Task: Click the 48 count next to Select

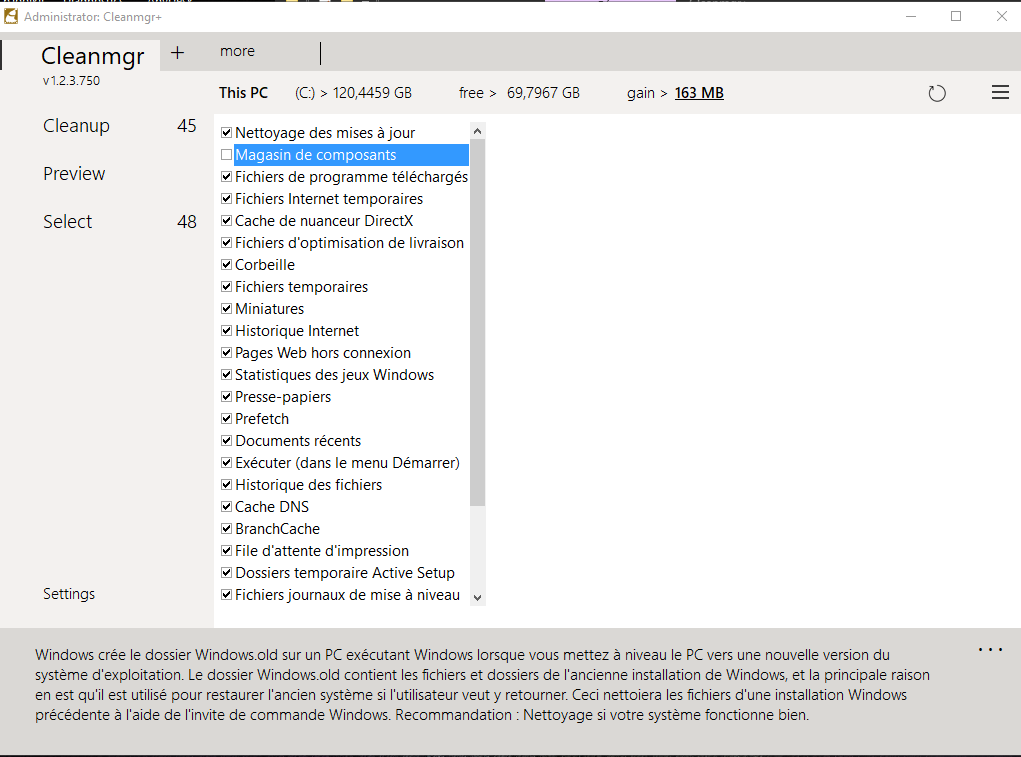Action: [x=186, y=222]
